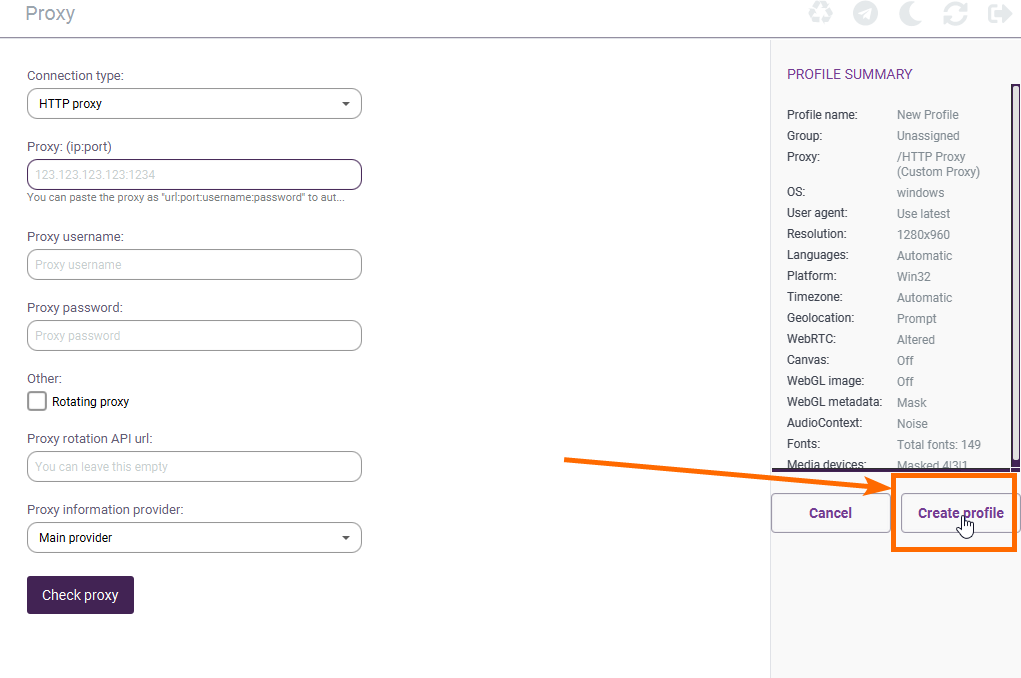Screen dimensions: 1021x678
Task: Open the Connection type dropdown
Action: tap(194, 104)
